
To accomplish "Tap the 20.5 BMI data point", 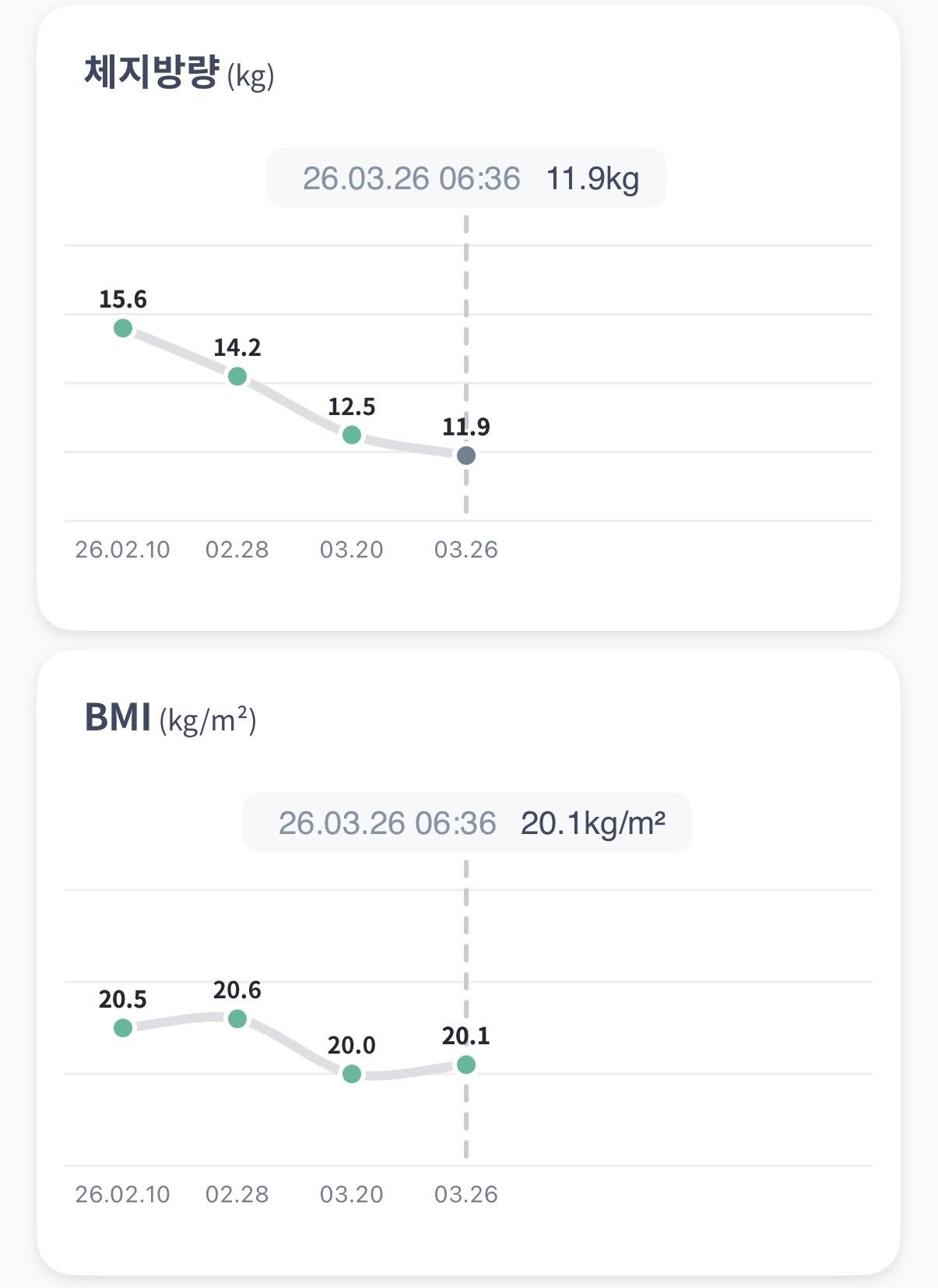I will (123, 1028).
